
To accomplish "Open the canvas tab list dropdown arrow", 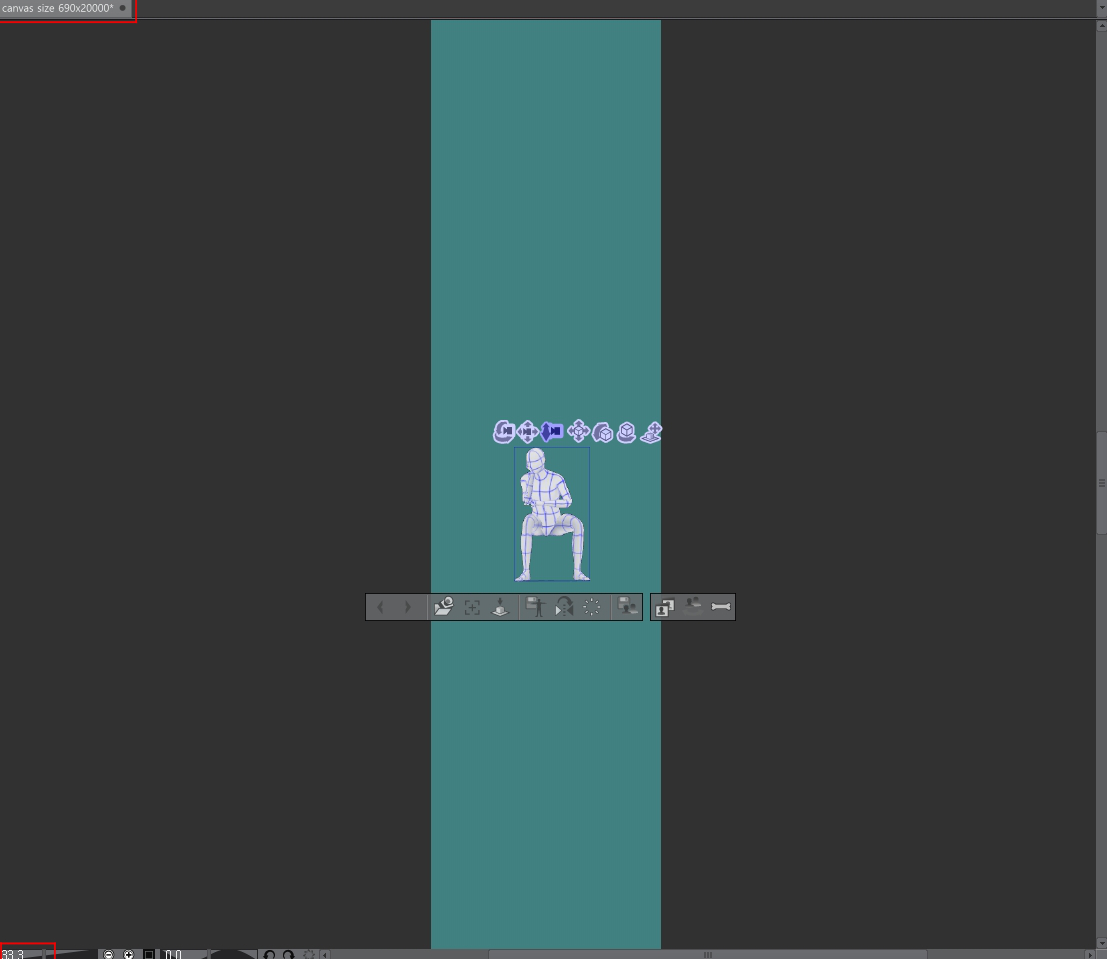I will click(x=1101, y=8).
